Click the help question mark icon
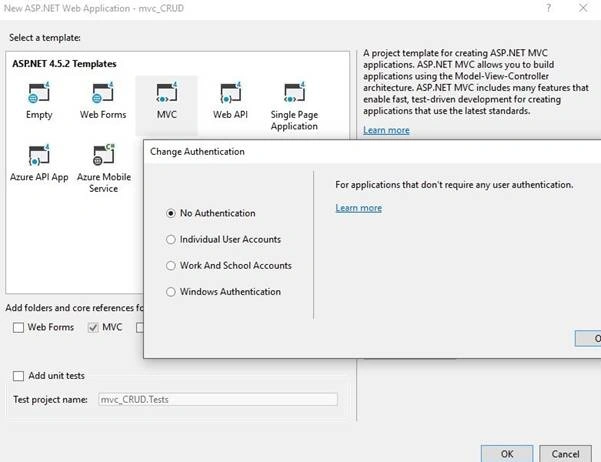Screen dimensions: 601x462 548,8
